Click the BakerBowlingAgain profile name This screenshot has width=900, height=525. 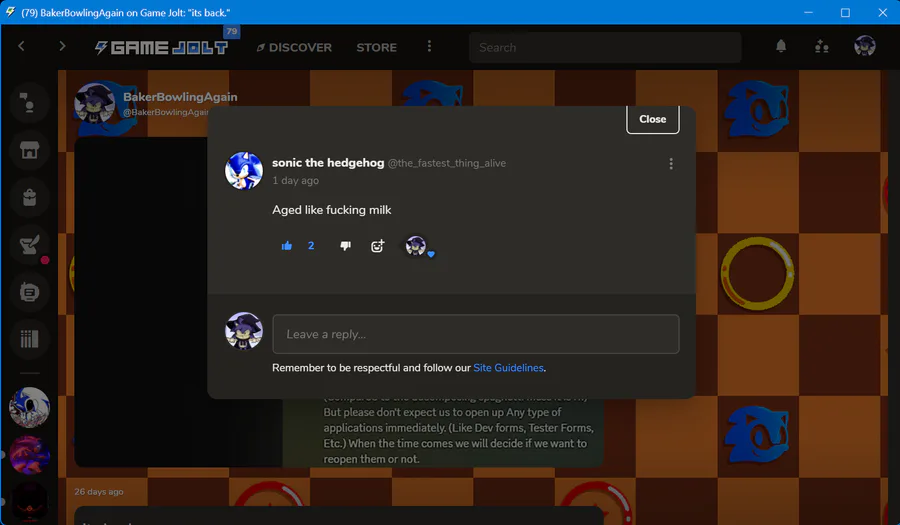pyautogui.click(x=180, y=97)
